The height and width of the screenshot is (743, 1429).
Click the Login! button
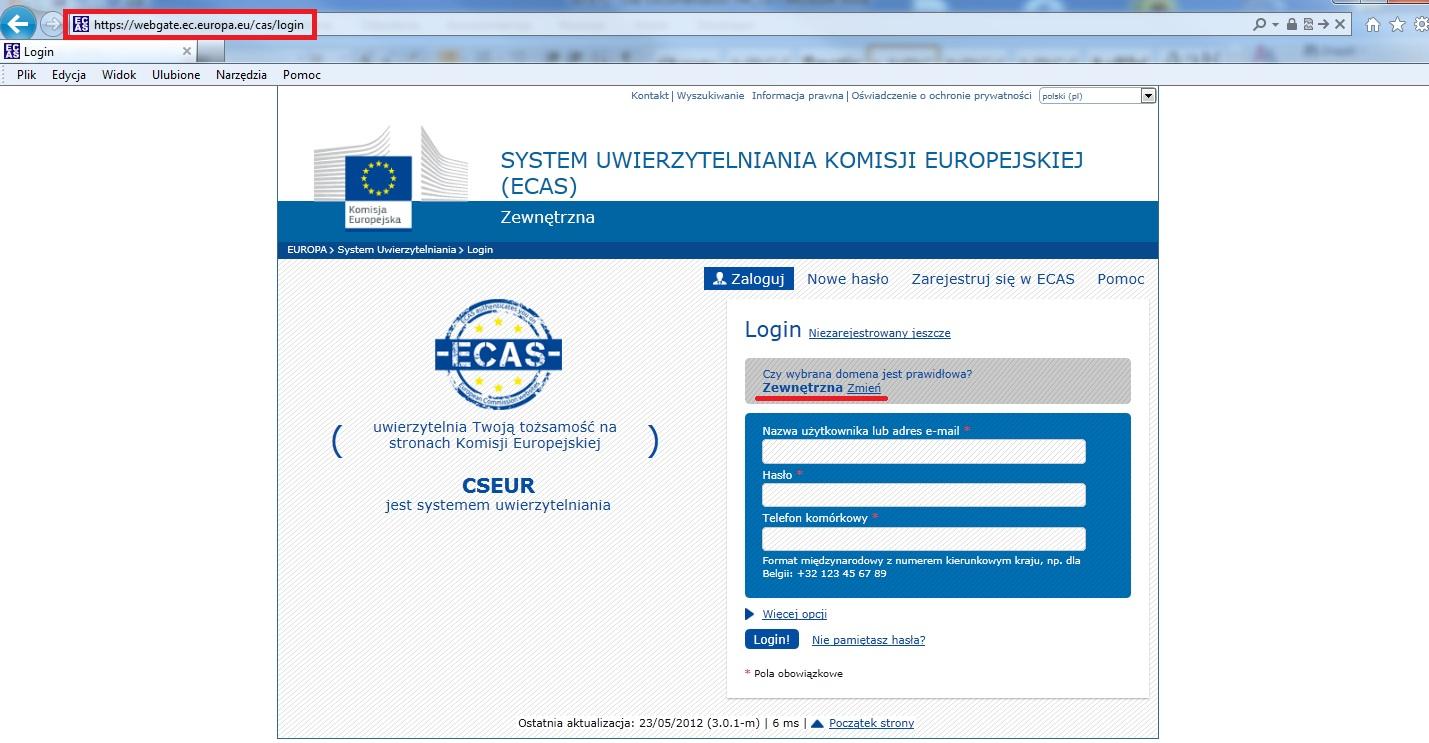(772, 640)
